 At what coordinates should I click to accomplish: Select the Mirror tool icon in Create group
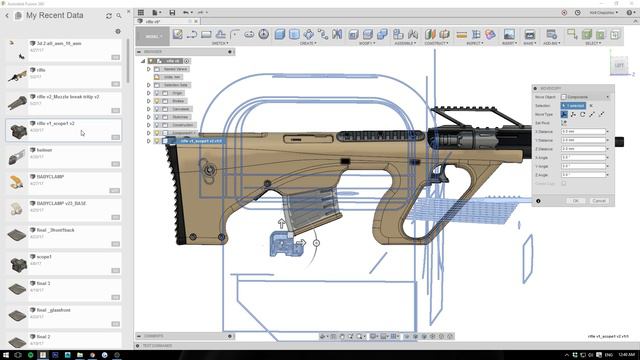pos(337,34)
